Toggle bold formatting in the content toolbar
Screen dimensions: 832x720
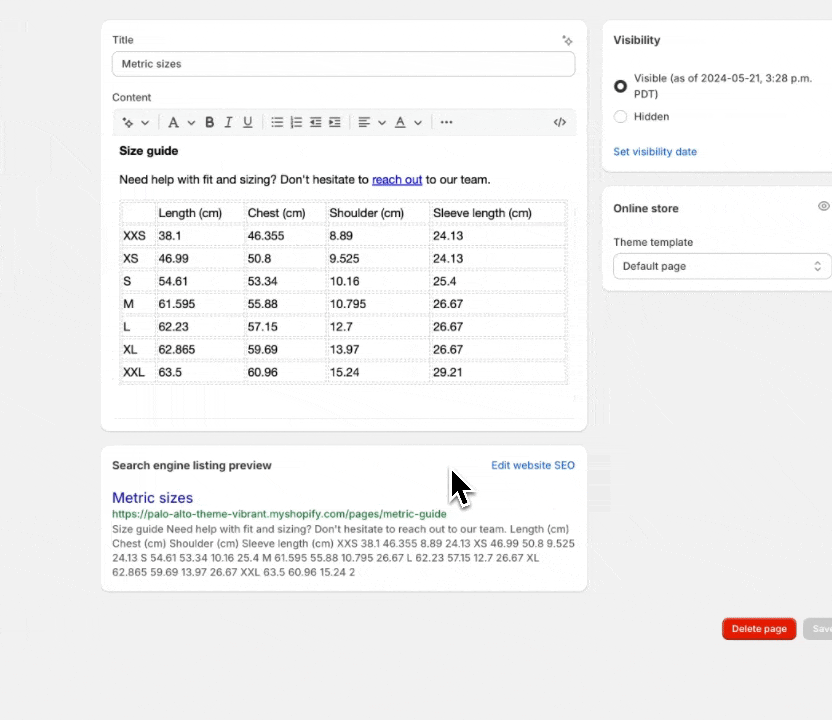(x=210, y=122)
